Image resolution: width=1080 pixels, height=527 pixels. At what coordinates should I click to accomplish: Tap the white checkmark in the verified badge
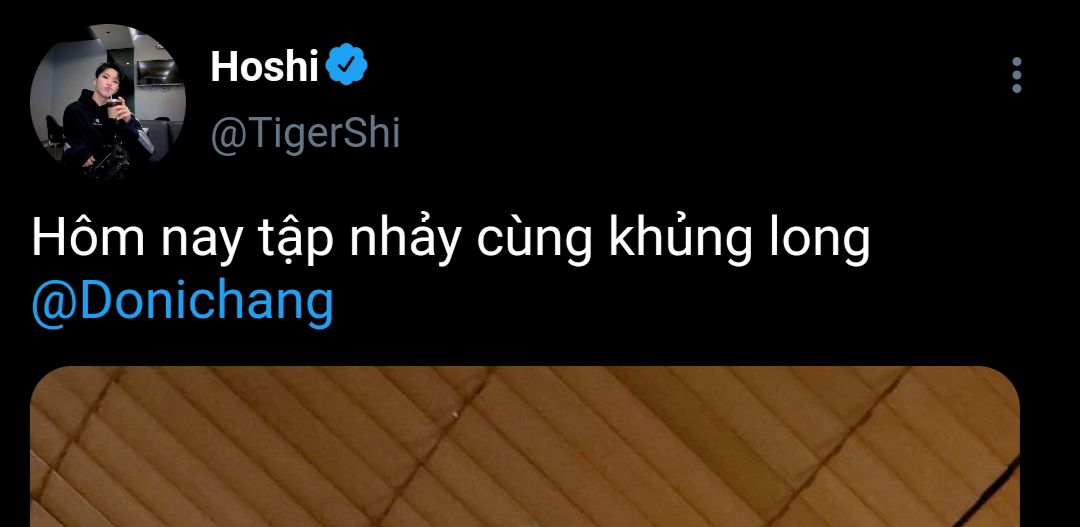click(346, 65)
